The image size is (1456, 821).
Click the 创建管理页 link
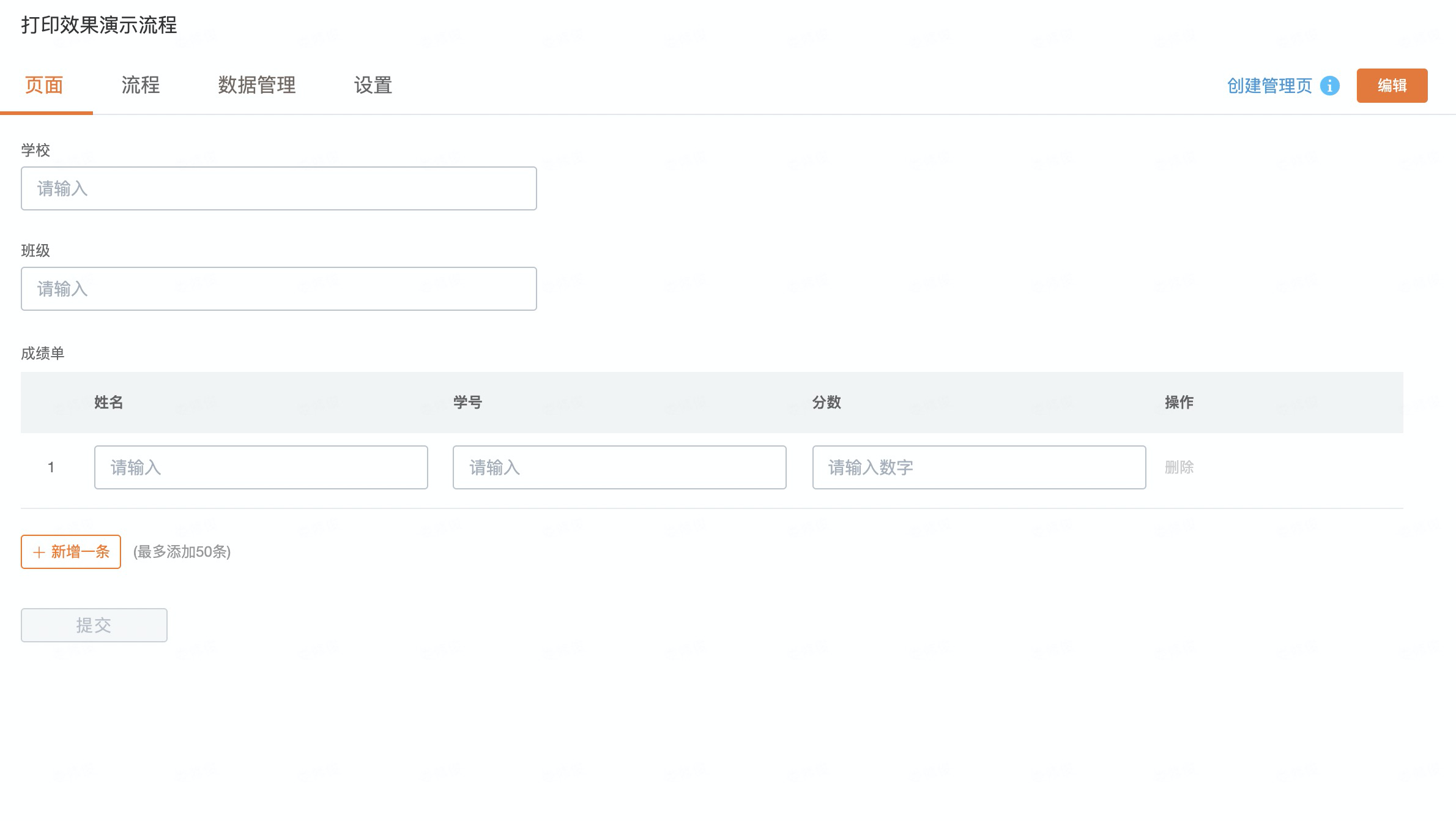[x=1269, y=86]
